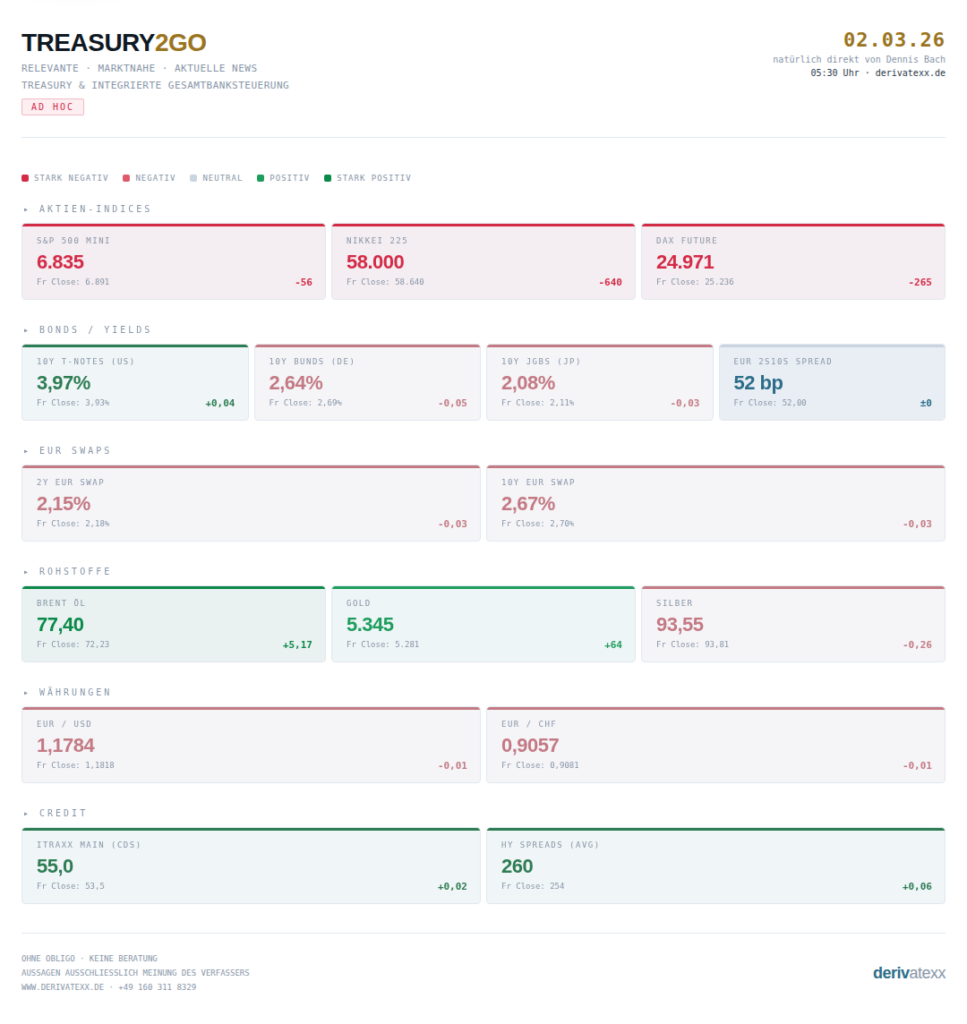Click the AD HOC badge

(52, 107)
